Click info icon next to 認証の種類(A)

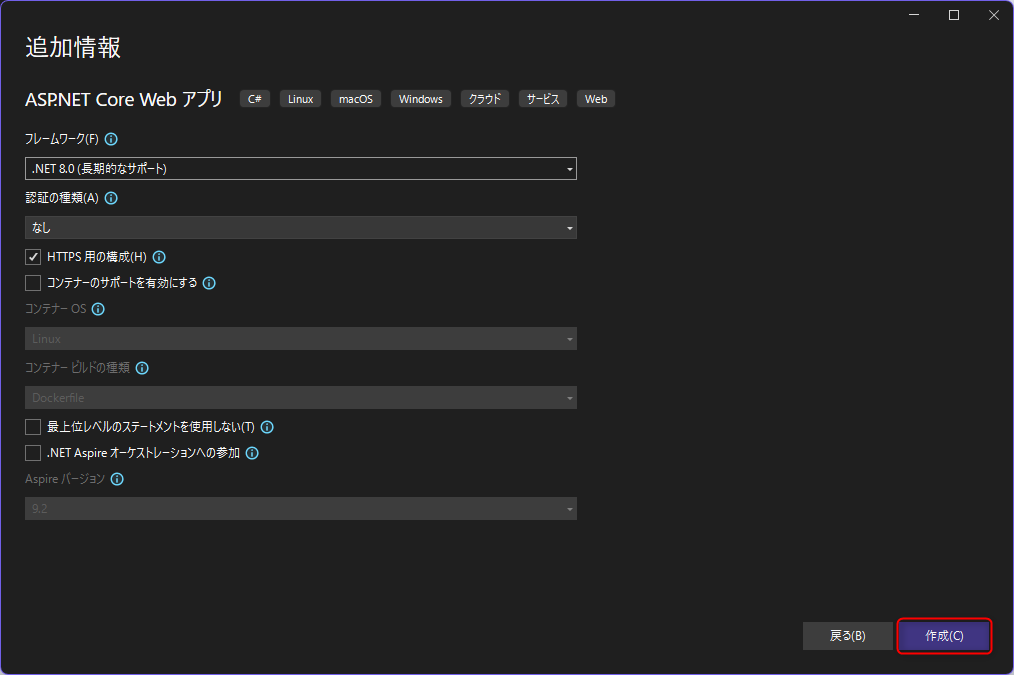tap(111, 198)
